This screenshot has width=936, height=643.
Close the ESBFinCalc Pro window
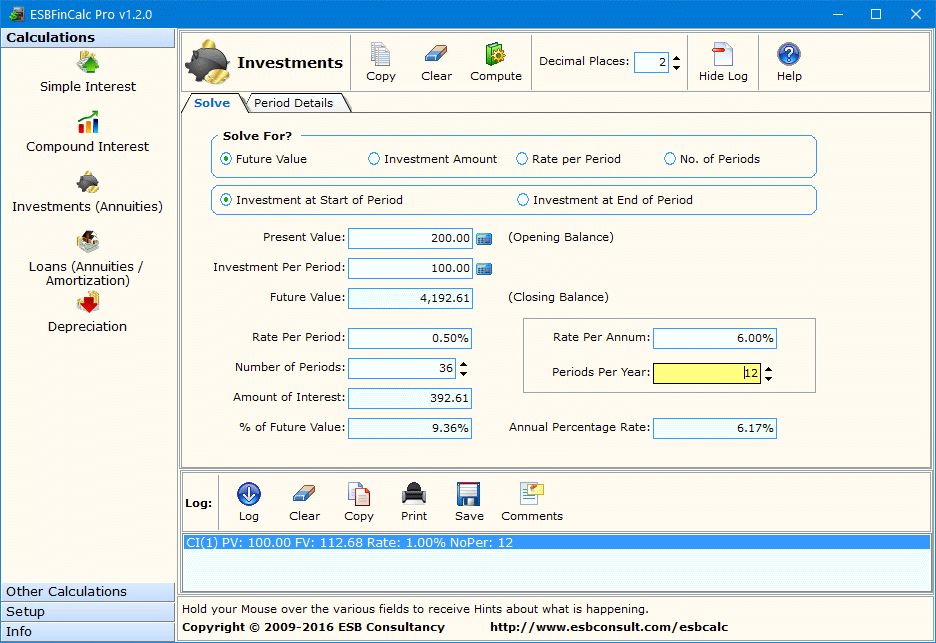tap(916, 14)
